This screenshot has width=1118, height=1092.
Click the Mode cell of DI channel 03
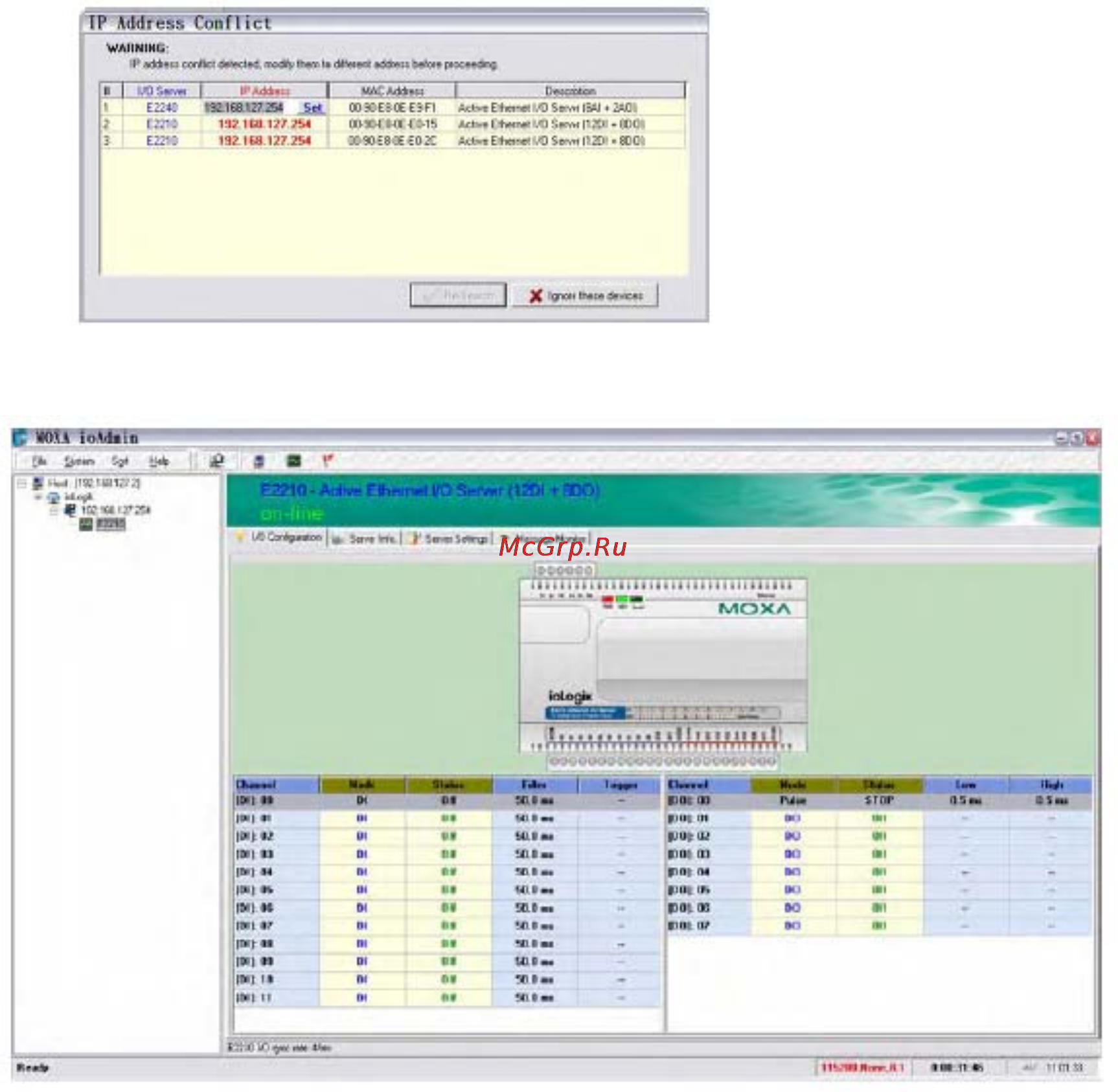click(x=362, y=854)
